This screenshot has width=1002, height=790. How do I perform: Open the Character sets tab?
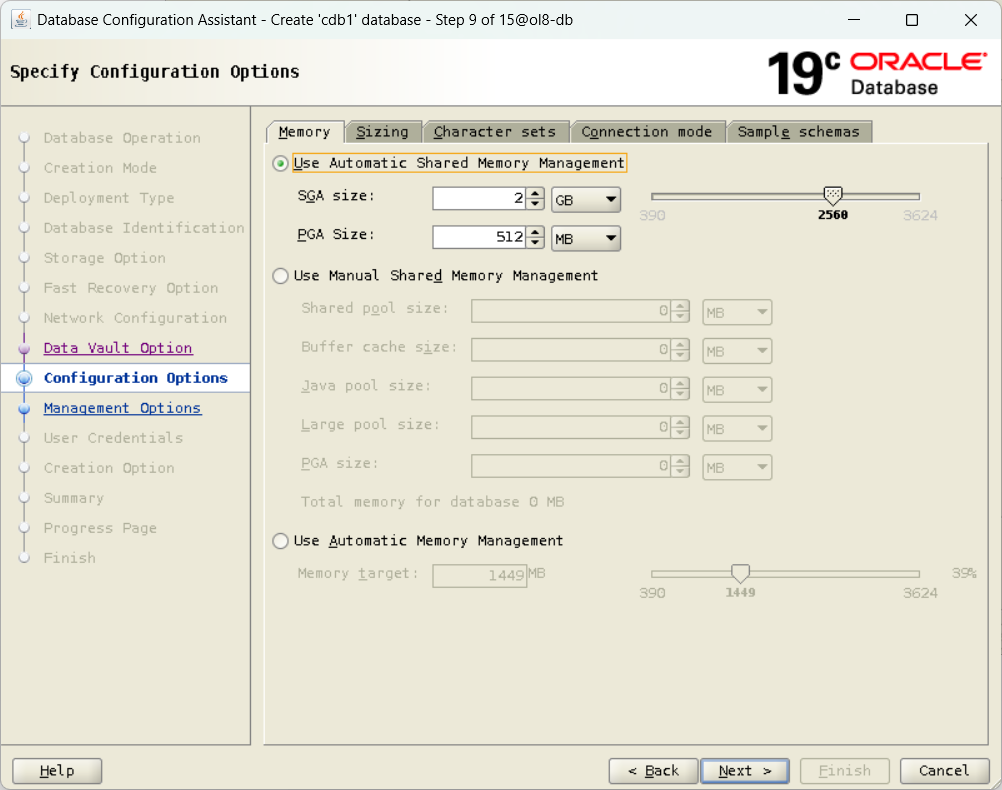[495, 132]
